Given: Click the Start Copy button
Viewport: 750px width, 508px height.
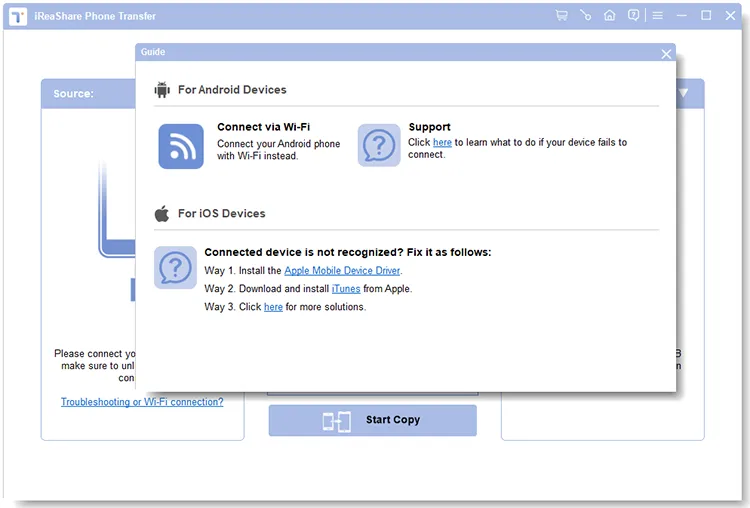Looking at the screenshot, I should tap(373, 420).
